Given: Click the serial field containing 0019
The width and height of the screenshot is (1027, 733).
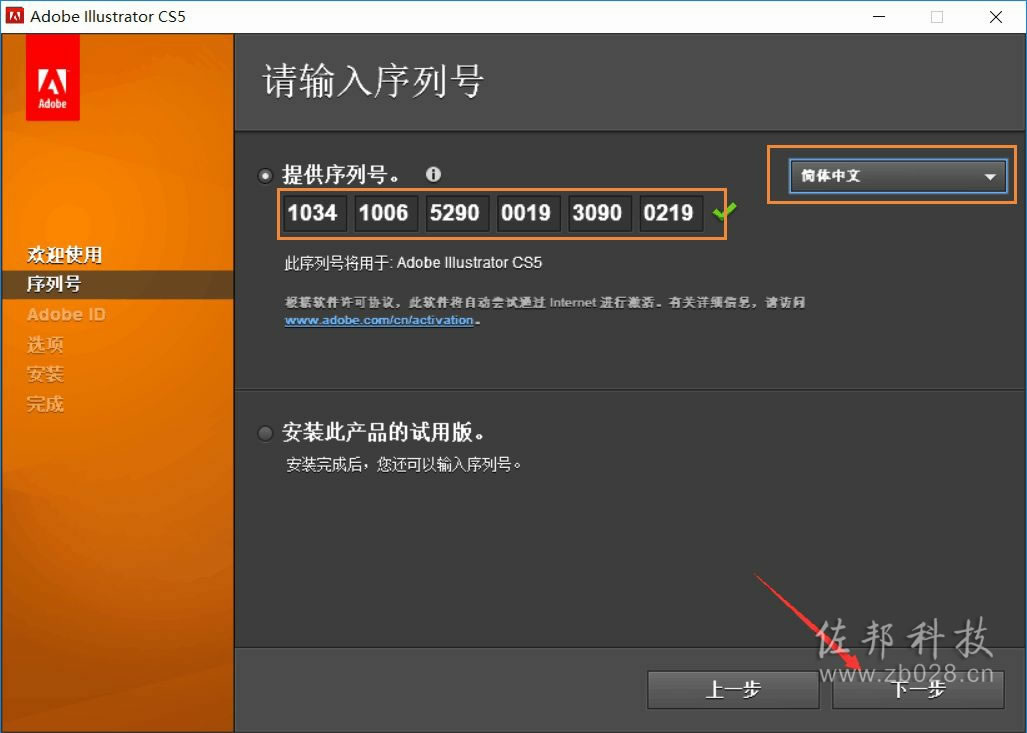Looking at the screenshot, I should (528, 213).
